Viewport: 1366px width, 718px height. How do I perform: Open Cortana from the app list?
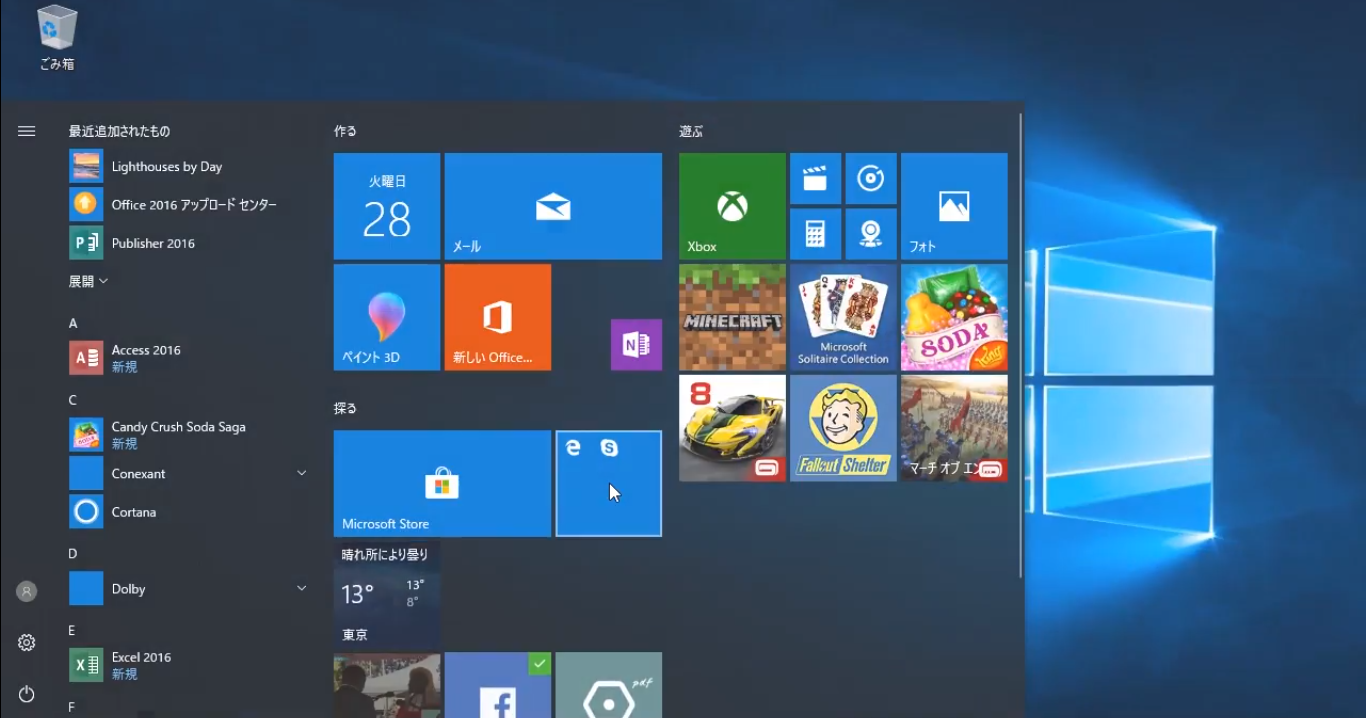tap(188, 512)
